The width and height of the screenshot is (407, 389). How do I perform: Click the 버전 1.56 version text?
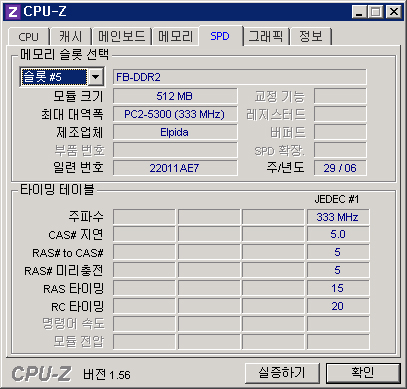(x=107, y=375)
